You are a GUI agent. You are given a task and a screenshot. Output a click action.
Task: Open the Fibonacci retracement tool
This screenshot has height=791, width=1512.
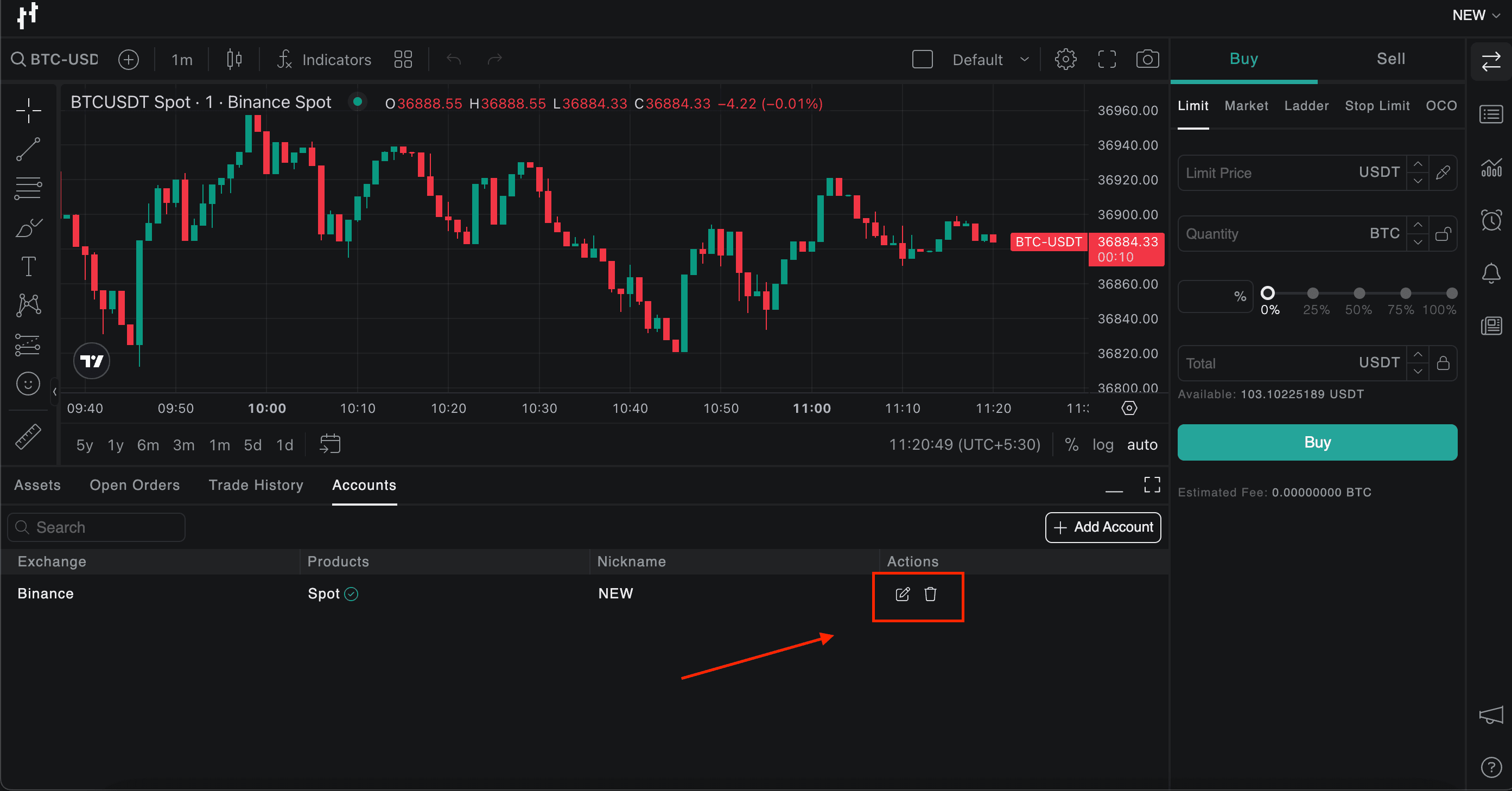coord(28,188)
